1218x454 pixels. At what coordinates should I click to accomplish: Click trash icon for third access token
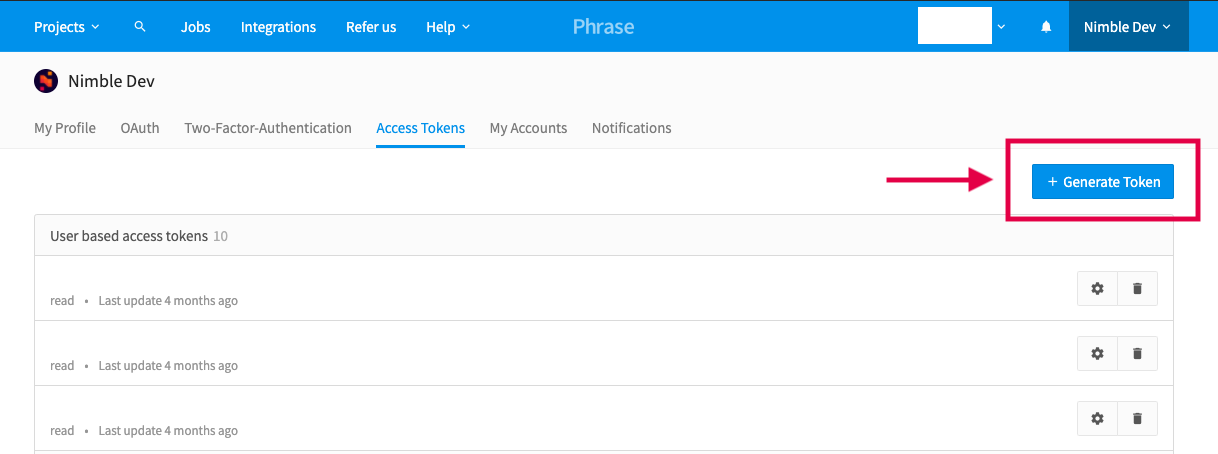tap(1137, 418)
